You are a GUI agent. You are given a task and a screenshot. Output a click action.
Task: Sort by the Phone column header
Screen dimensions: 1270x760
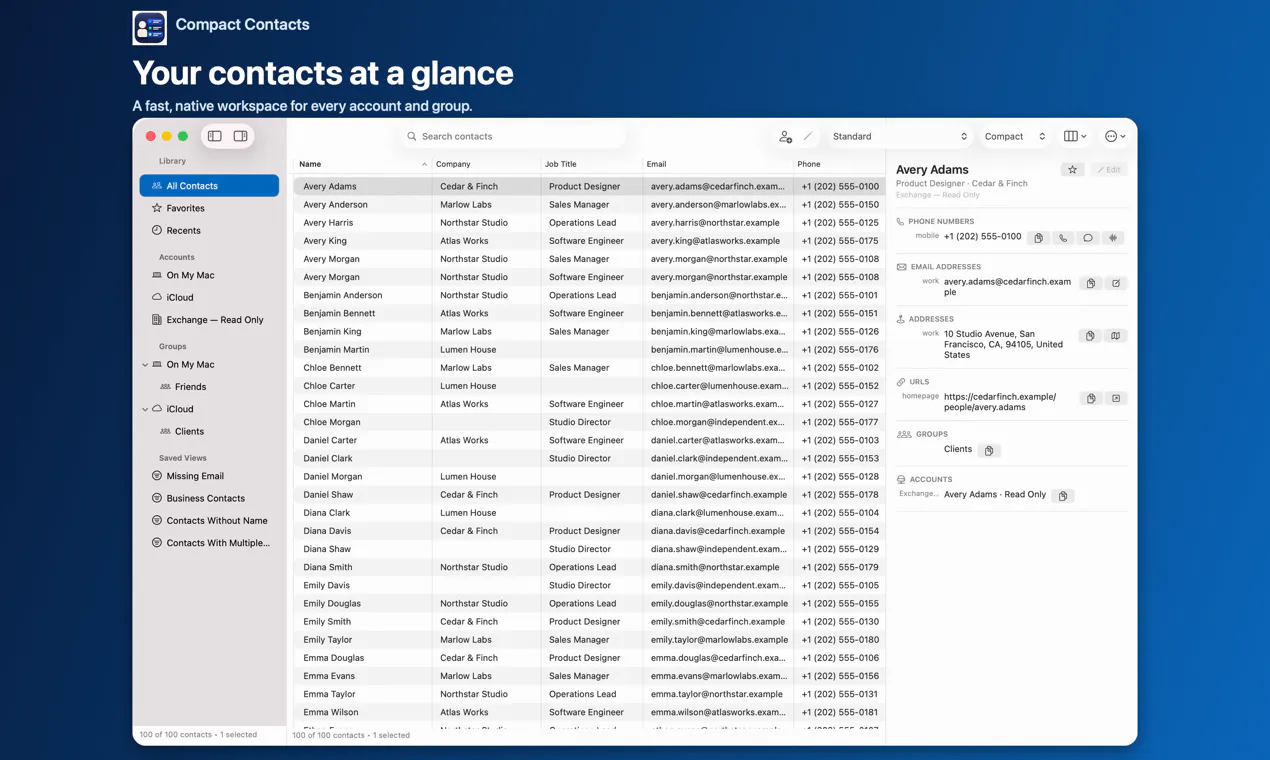point(839,164)
